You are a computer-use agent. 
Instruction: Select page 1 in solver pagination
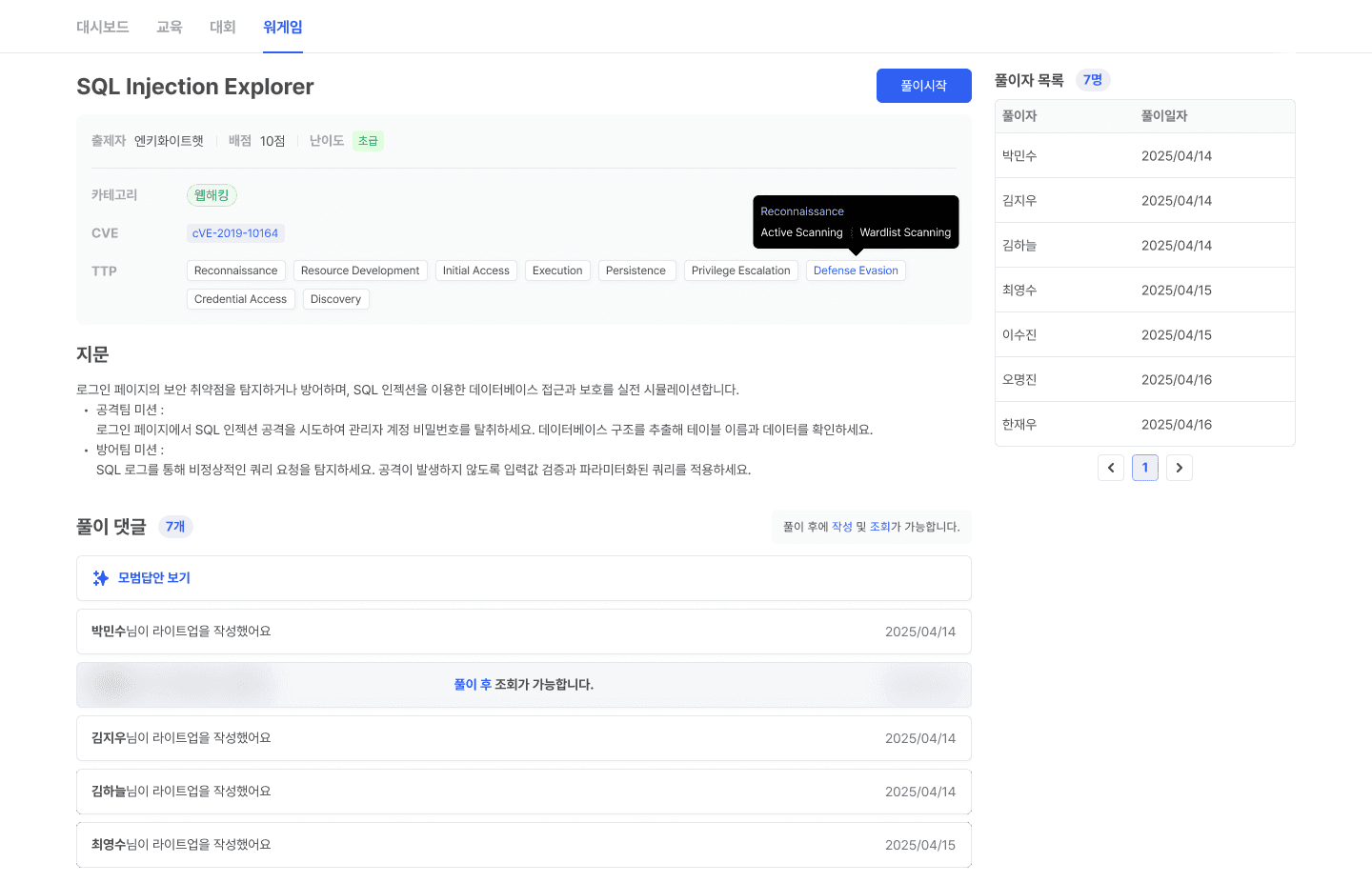point(1145,468)
